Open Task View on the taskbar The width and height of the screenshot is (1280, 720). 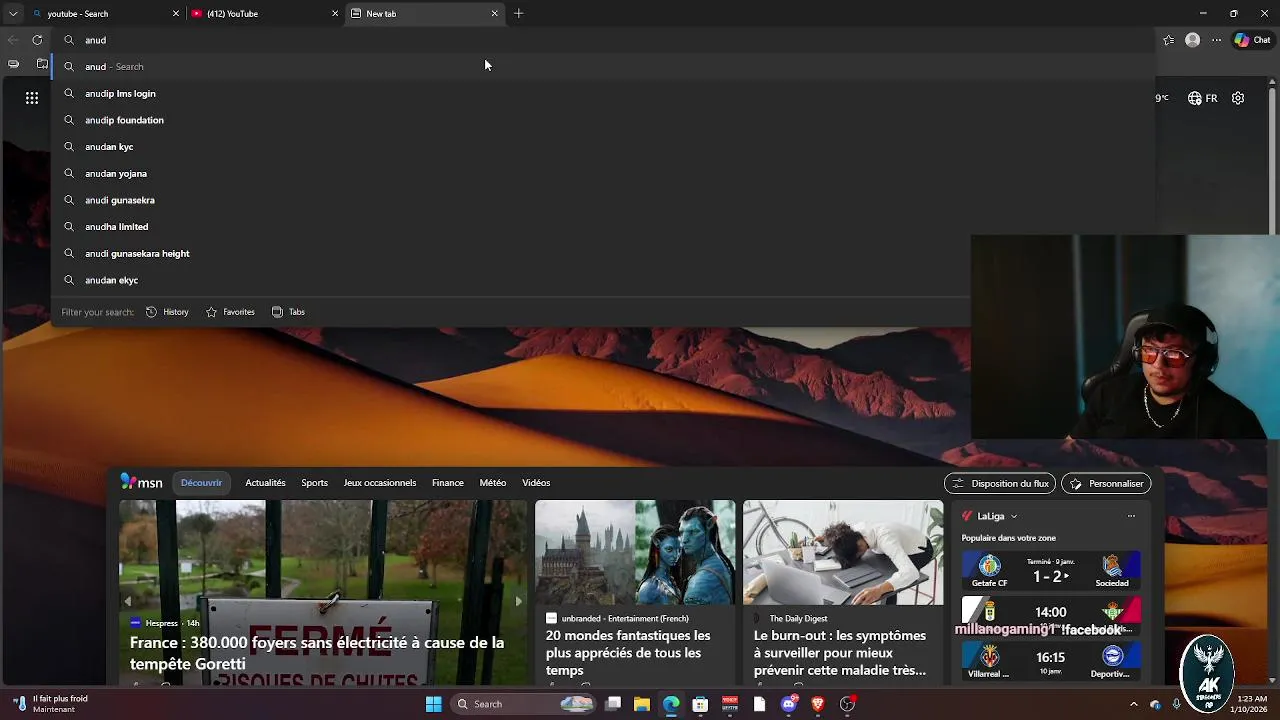click(613, 704)
